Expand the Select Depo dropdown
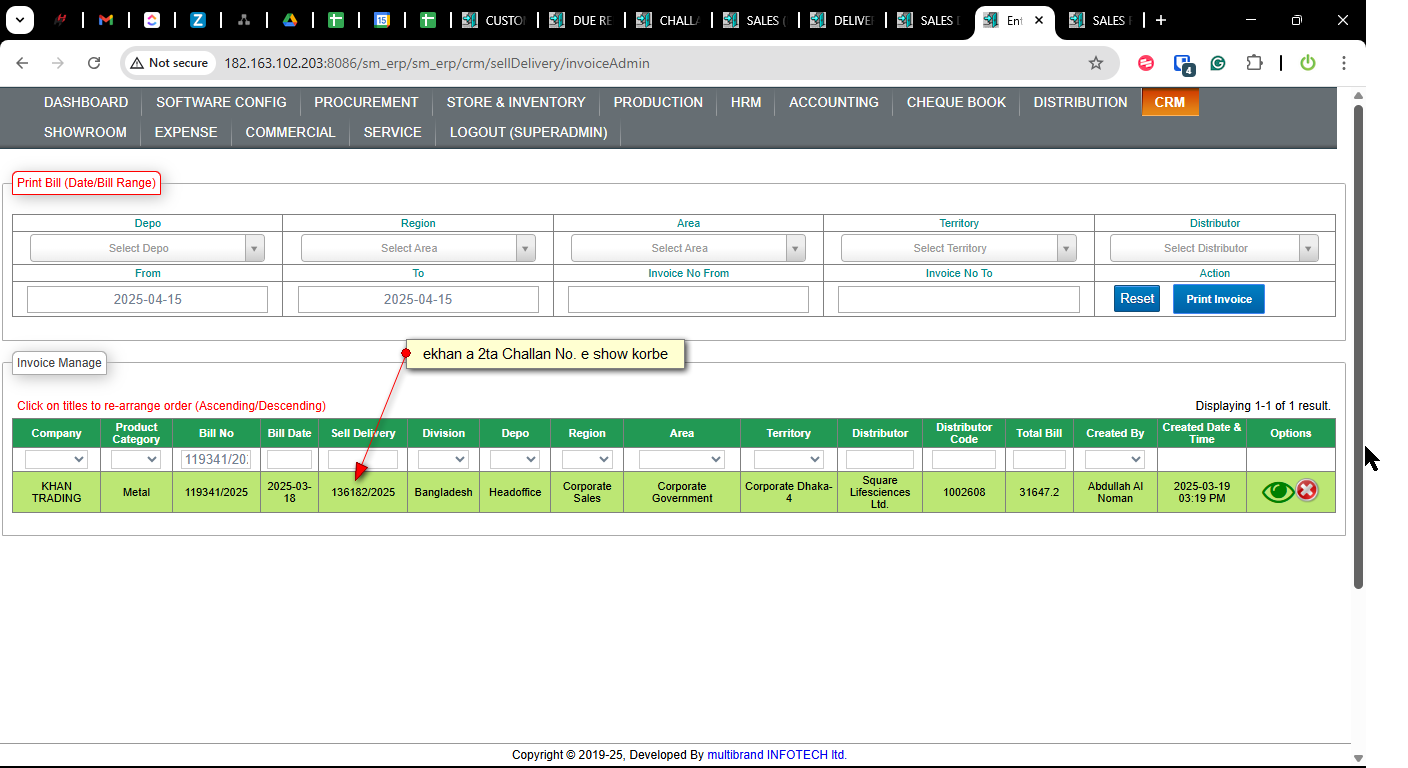Screen dimensions: 1408x768 147,248
